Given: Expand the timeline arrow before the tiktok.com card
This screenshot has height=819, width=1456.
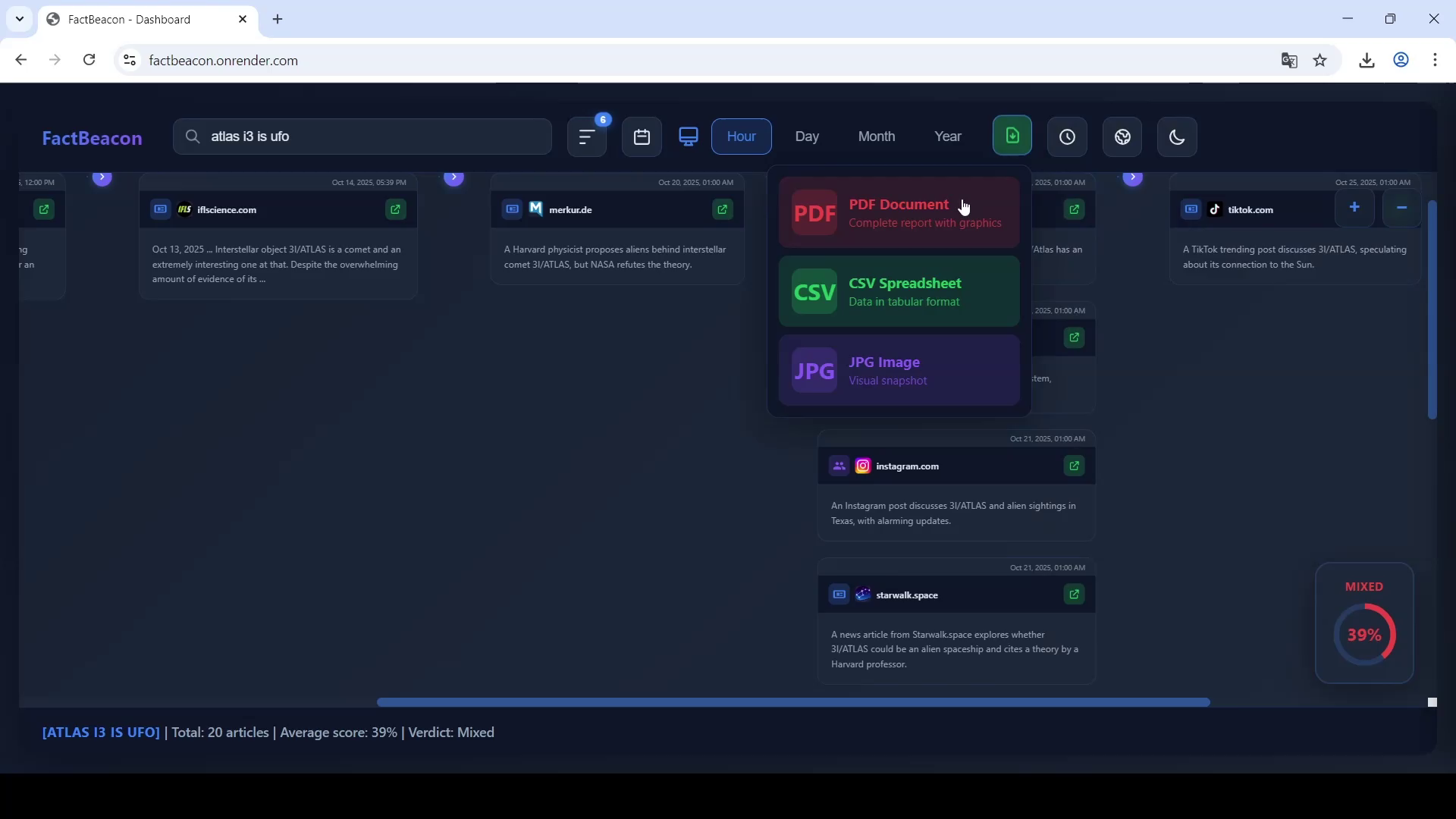Looking at the screenshot, I should pyautogui.click(x=1132, y=178).
